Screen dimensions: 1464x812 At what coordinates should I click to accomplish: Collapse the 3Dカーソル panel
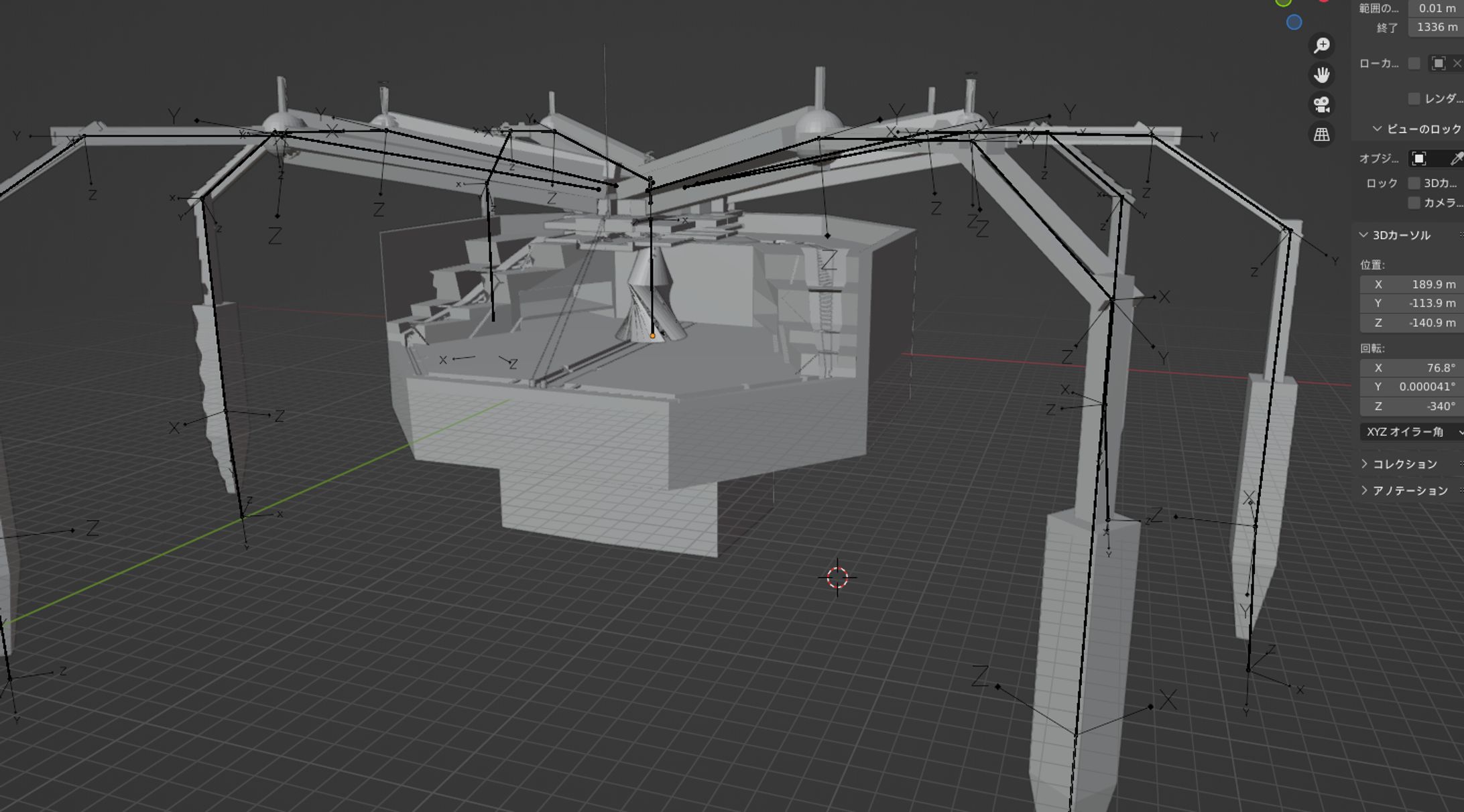(x=1363, y=235)
